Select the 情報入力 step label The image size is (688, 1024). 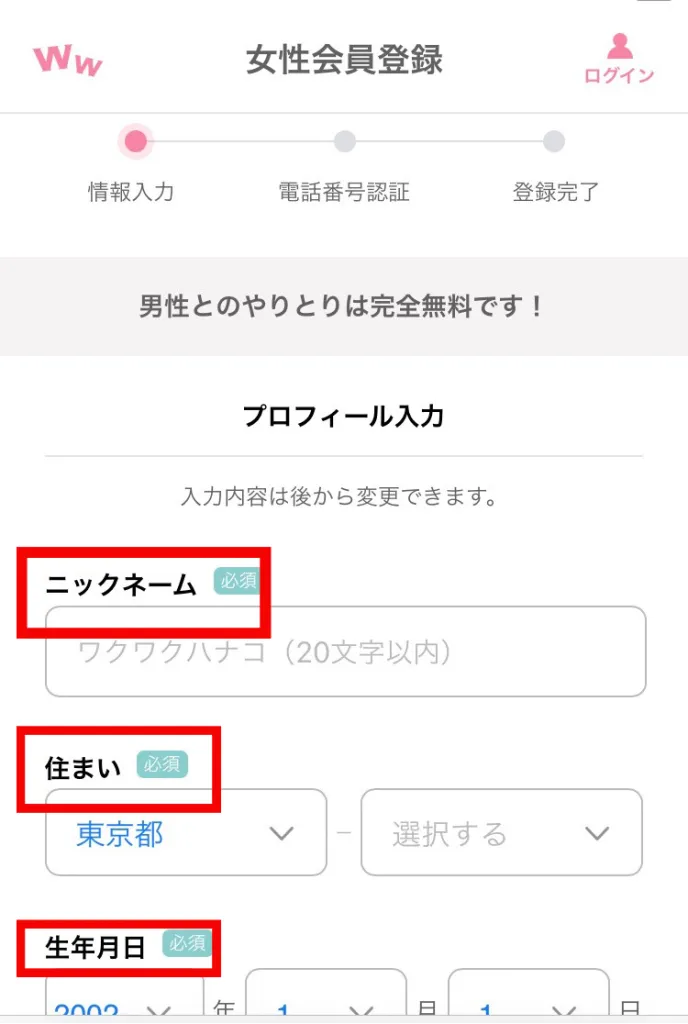pyautogui.click(x=131, y=192)
